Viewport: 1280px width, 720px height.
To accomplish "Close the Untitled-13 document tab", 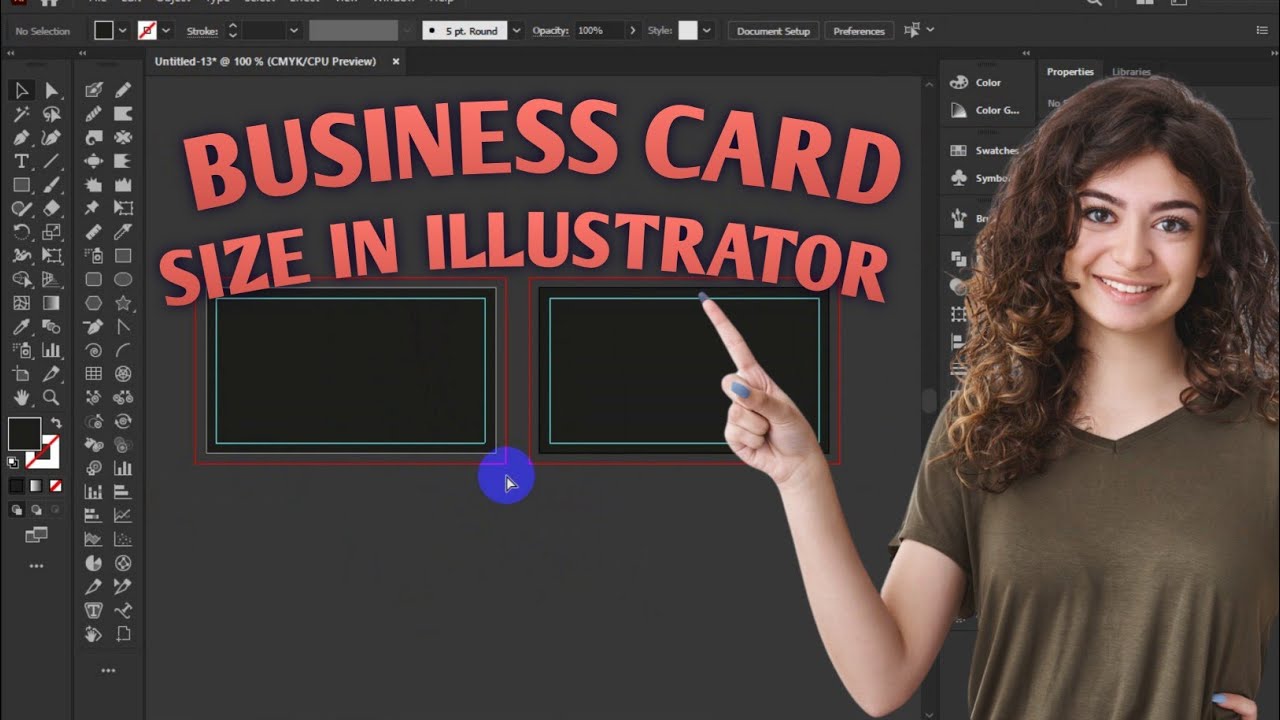I will (395, 61).
